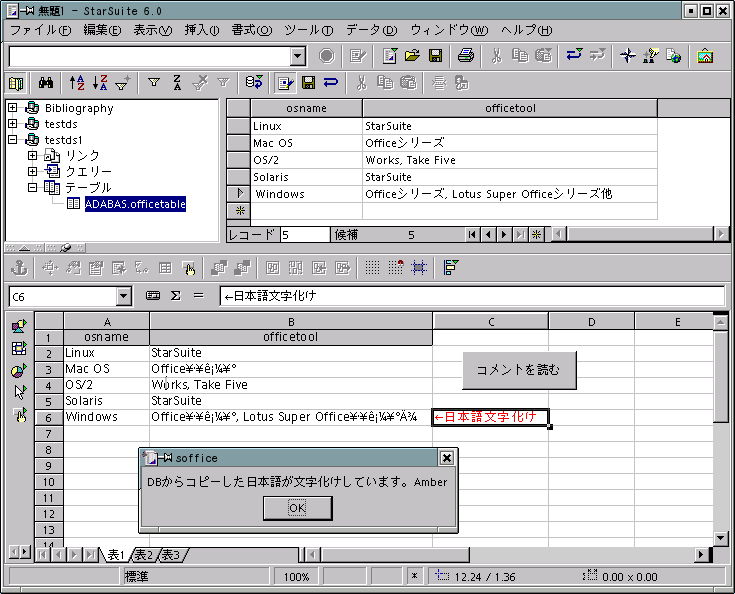Collapse the テーブル node
The image size is (735, 594).
(32, 188)
